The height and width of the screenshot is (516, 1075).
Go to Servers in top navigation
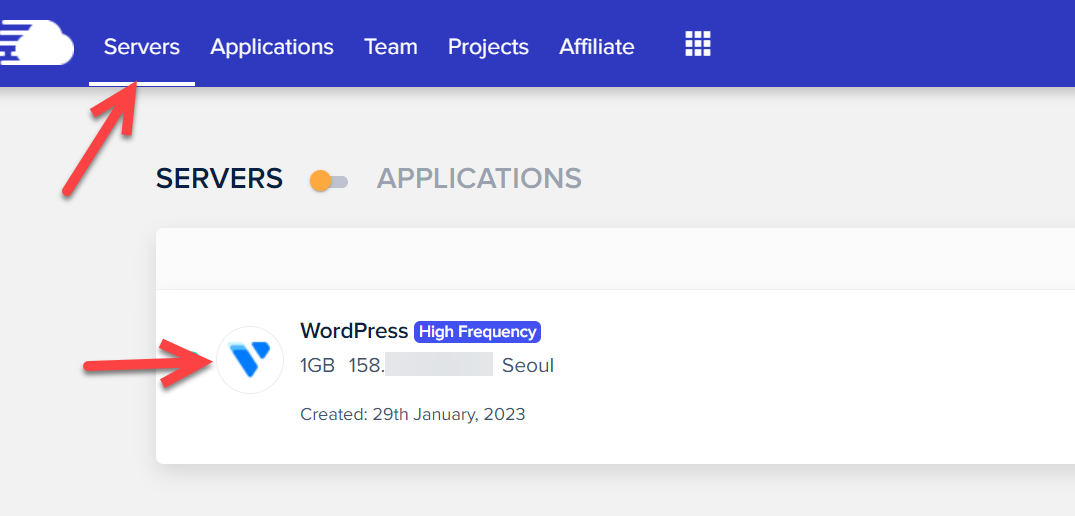click(x=142, y=47)
